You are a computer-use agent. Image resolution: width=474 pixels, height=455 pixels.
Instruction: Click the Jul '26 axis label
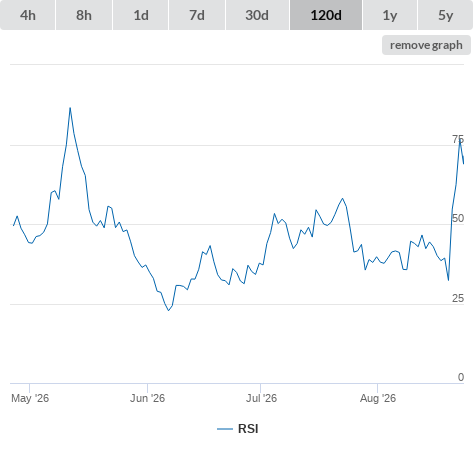[261, 398]
